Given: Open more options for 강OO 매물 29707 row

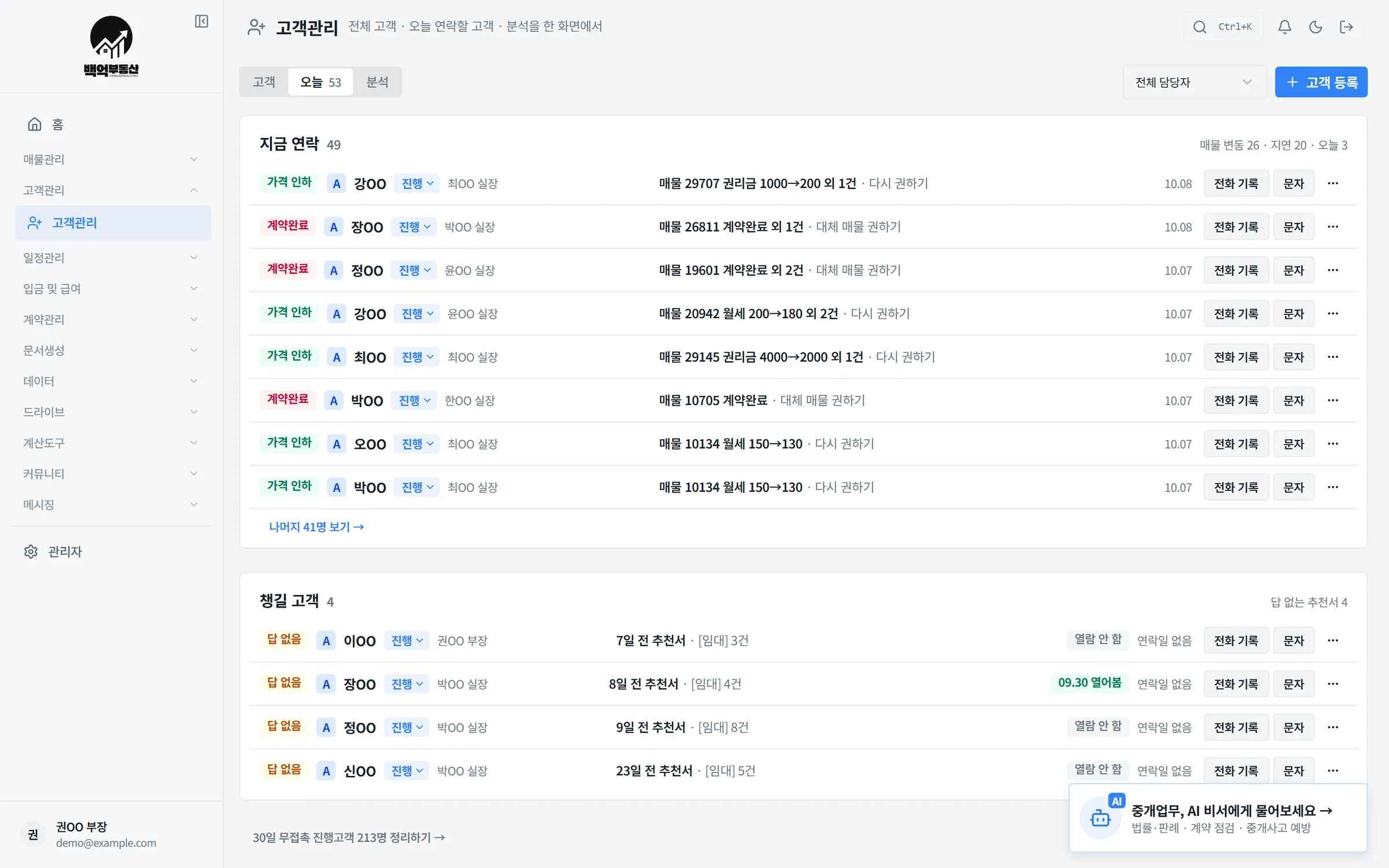Looking at the screenshot, I should point(1333,183).
